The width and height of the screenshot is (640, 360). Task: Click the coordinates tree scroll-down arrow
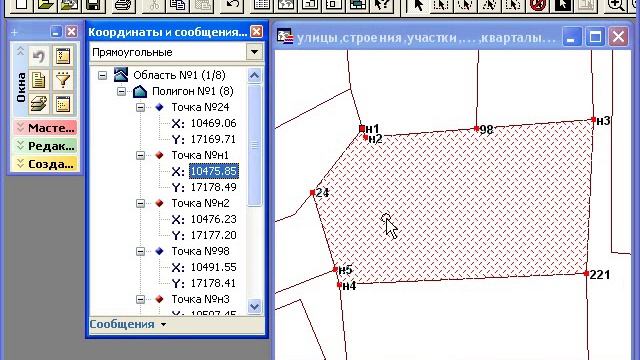pos(254,306)
